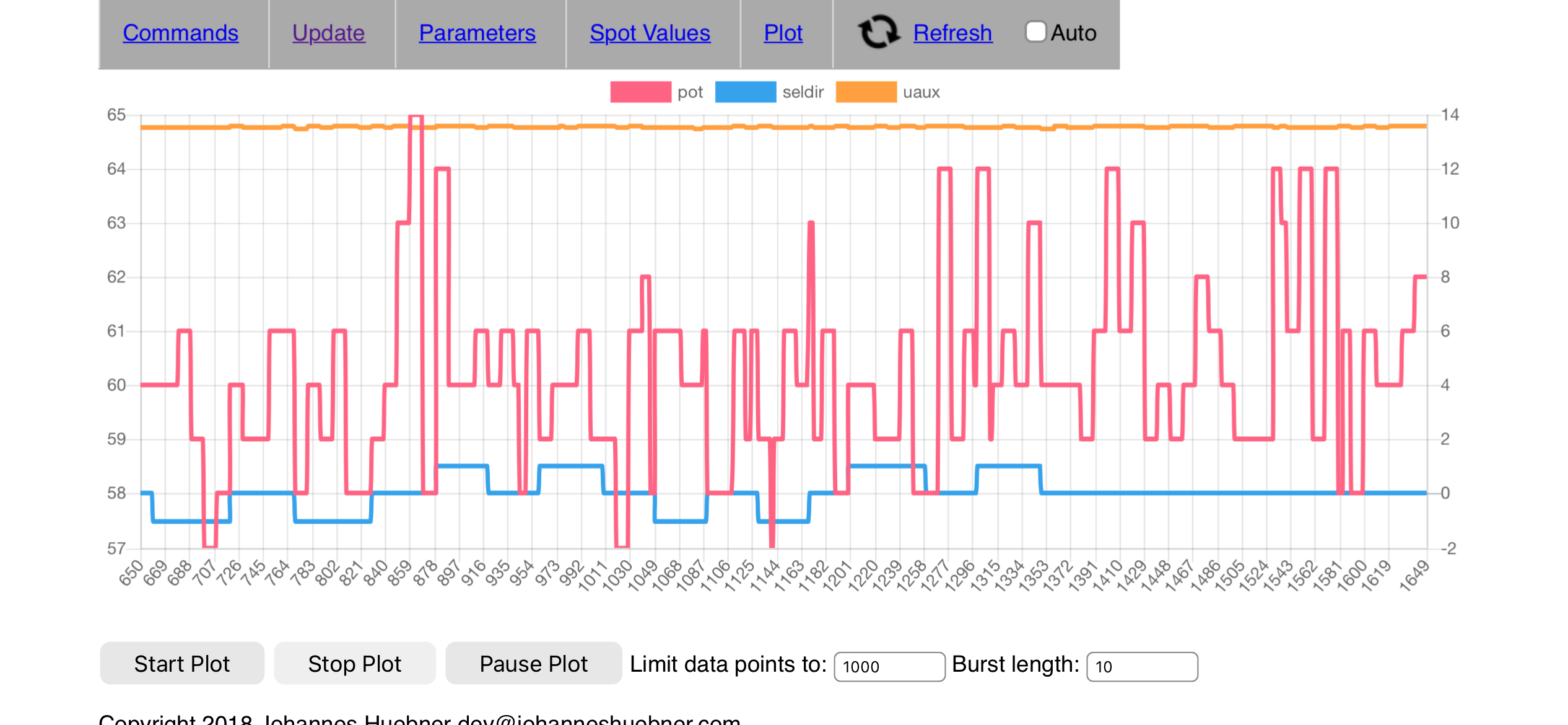Viewport: 1568px width, 725px height.
Task: Click the seldir legend label text
Action: 803,92
